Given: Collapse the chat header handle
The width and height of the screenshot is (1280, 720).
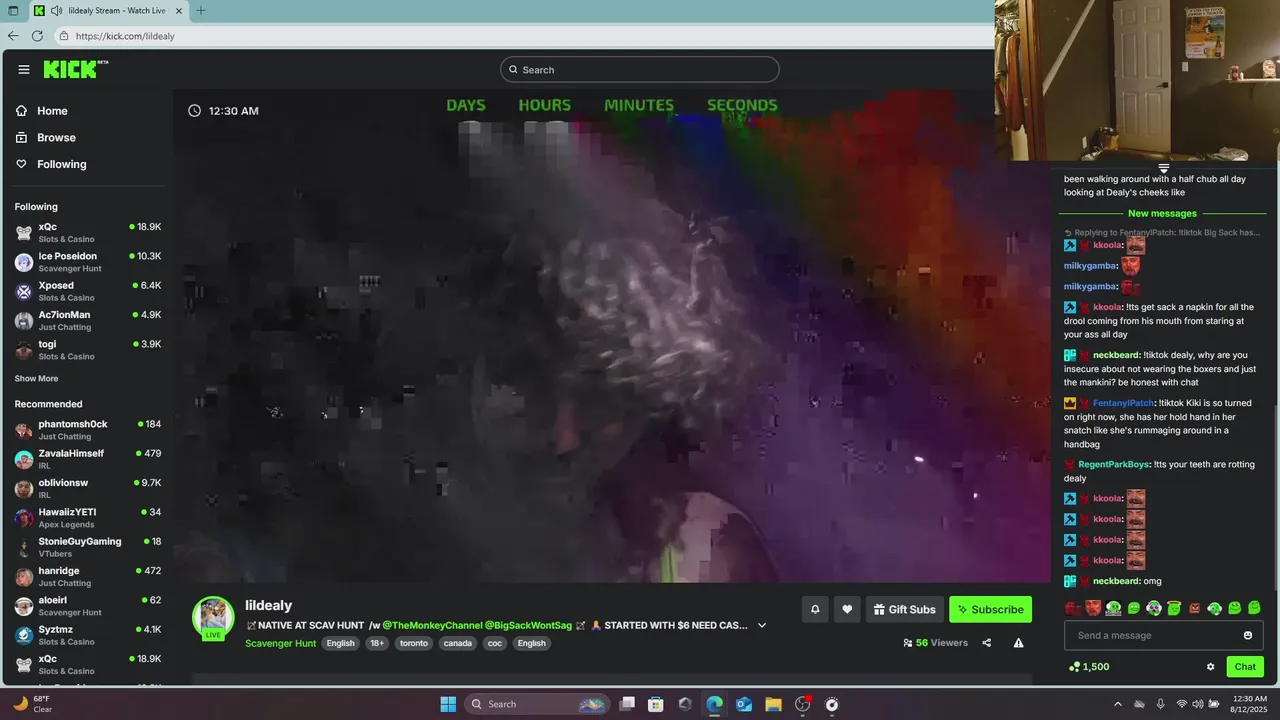Looking at the screenshot, I should pyautogui.click(x=1163, y=168).
